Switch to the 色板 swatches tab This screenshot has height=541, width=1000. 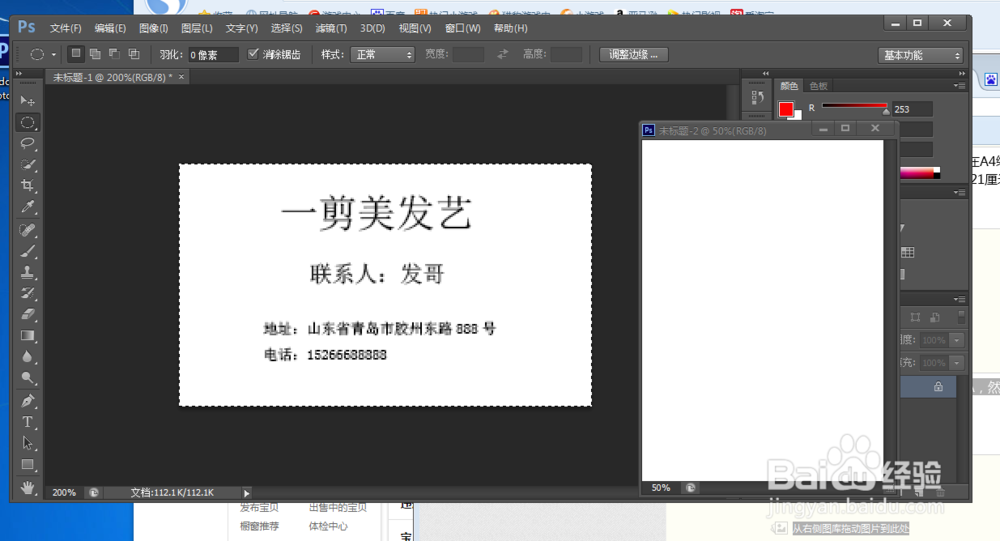818,85
